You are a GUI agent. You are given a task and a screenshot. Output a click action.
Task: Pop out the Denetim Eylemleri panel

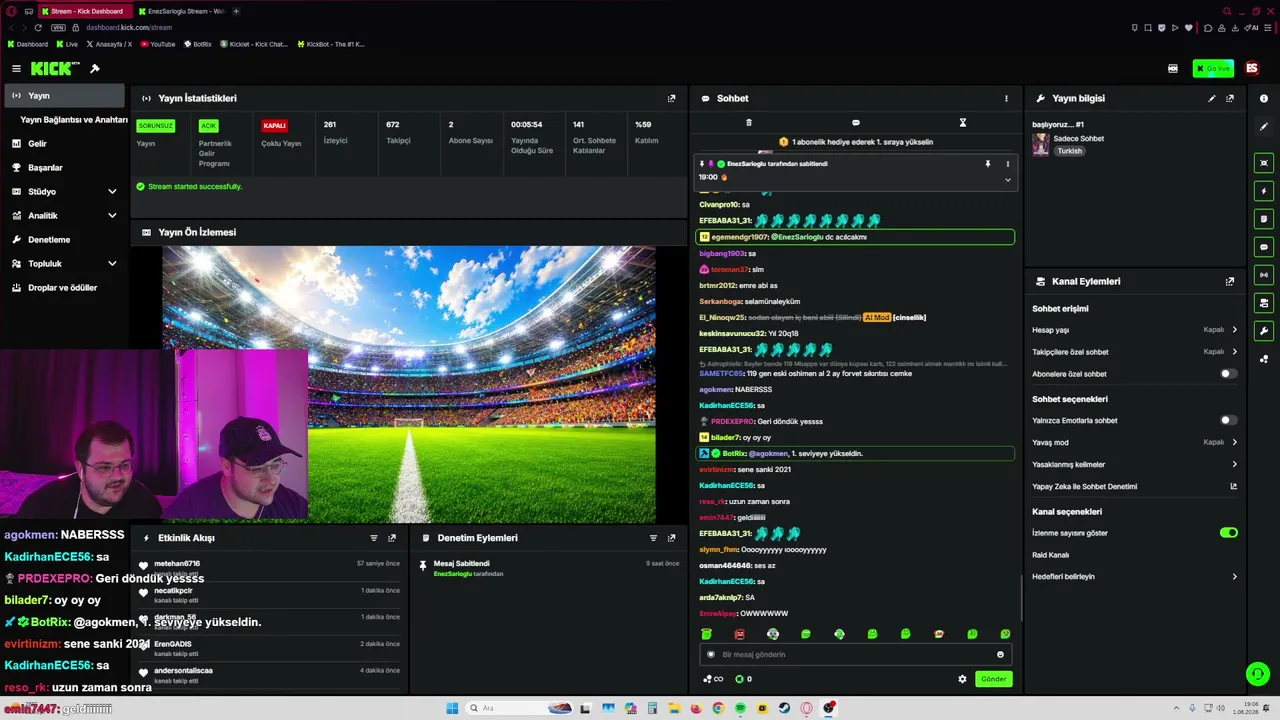(671, 538)
